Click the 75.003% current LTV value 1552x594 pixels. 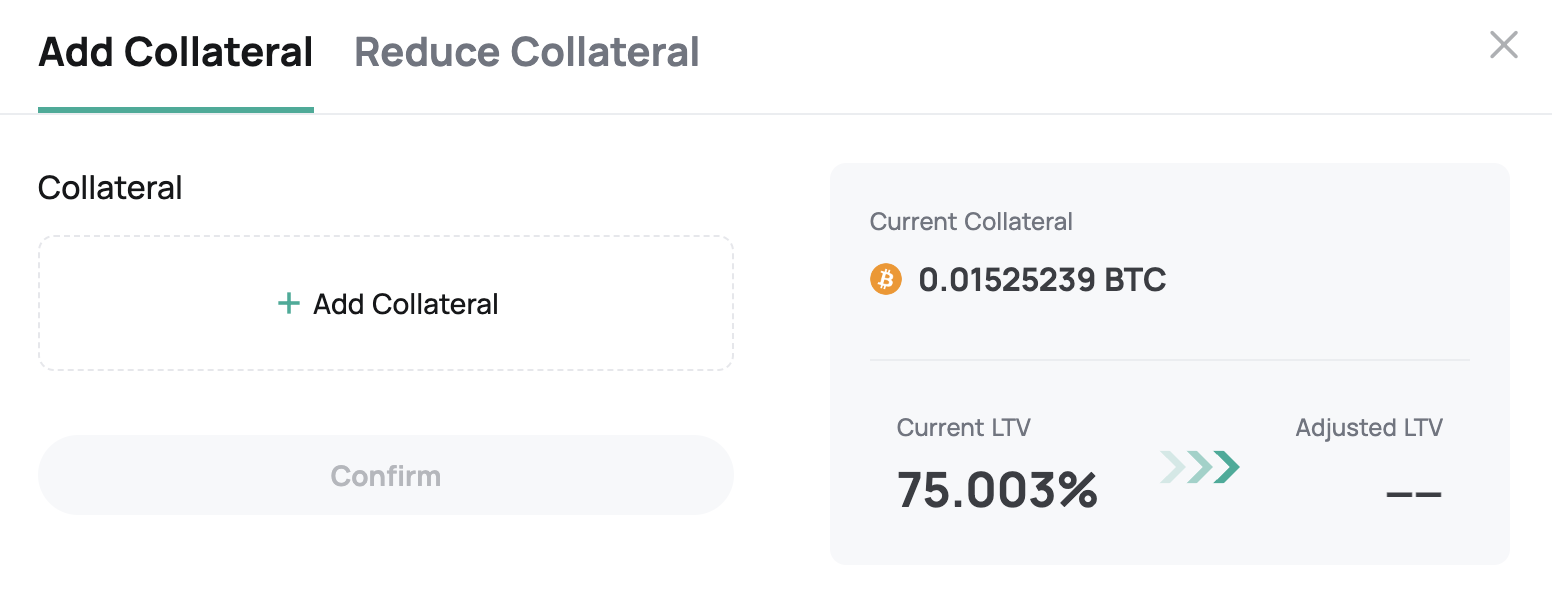[x=997, y=490]
